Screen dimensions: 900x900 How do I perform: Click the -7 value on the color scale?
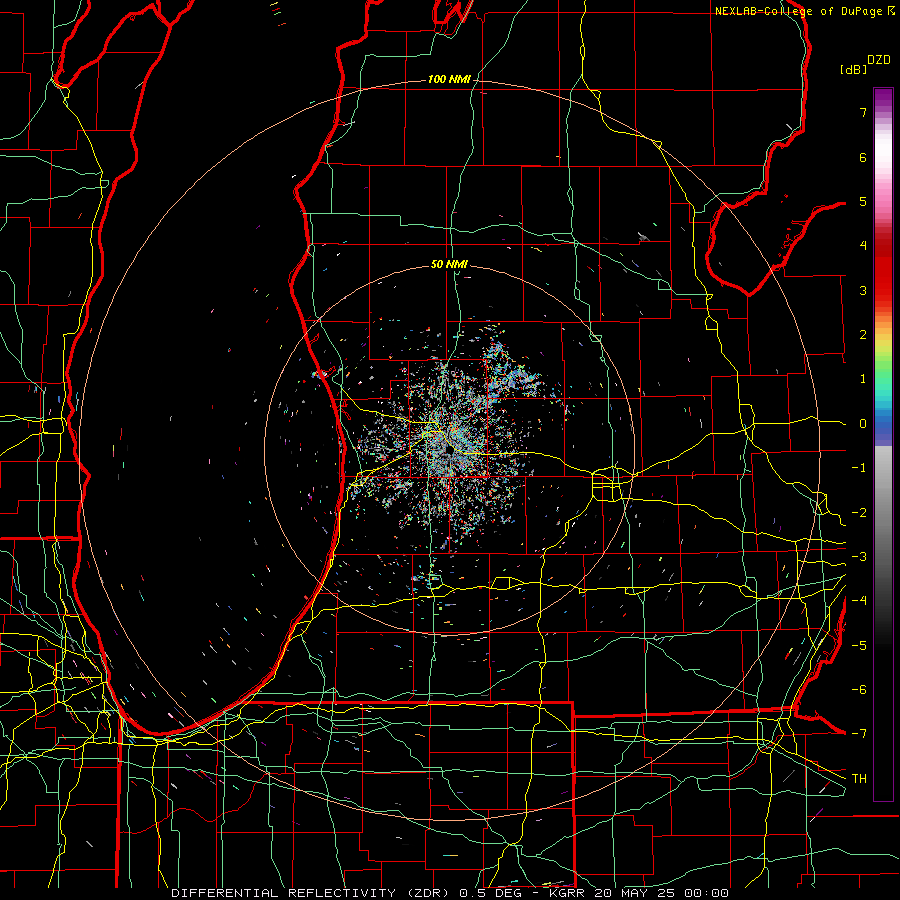[x=859, y=734]
